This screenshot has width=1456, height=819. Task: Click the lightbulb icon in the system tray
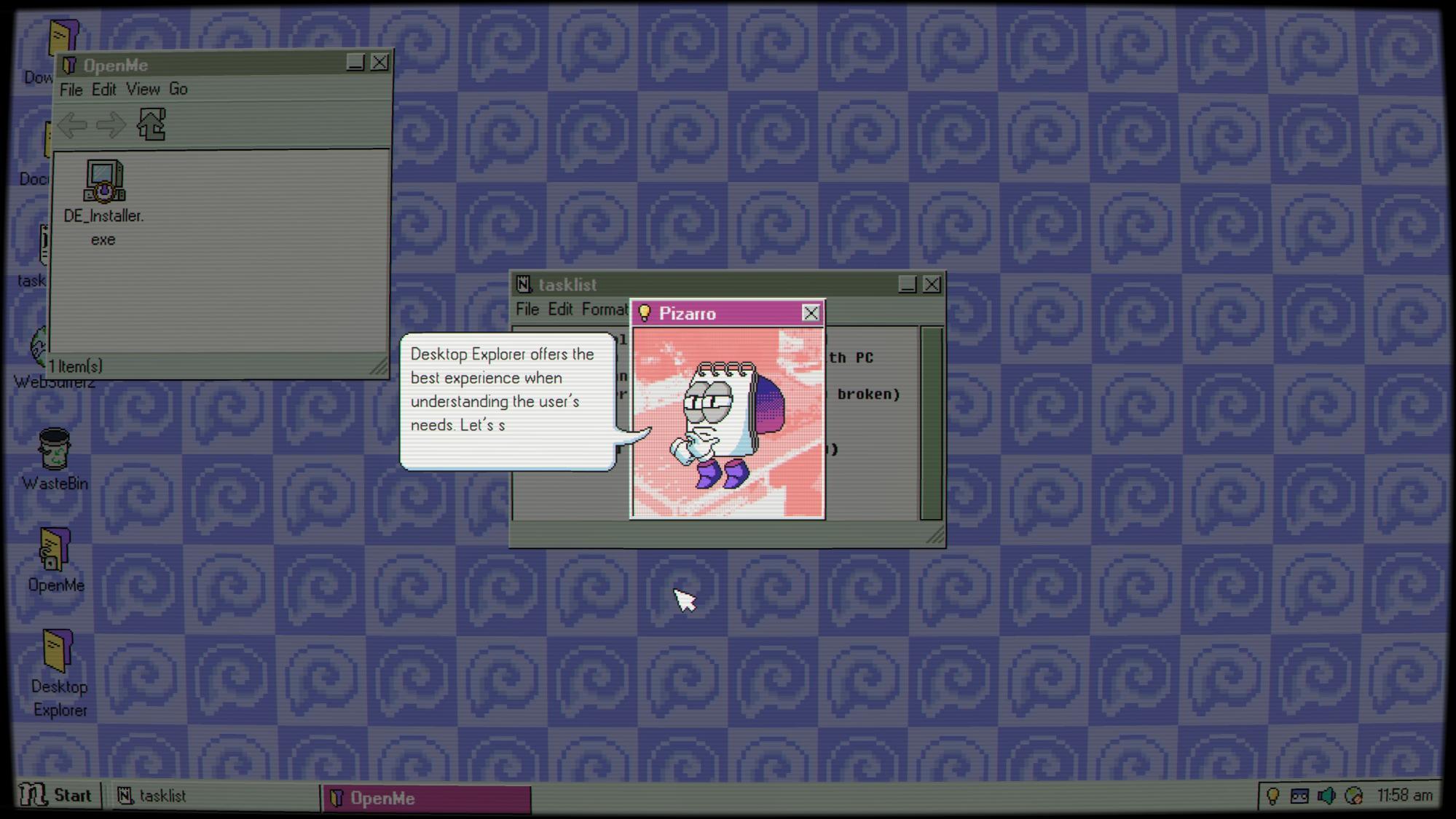[x=1273, y=795]
